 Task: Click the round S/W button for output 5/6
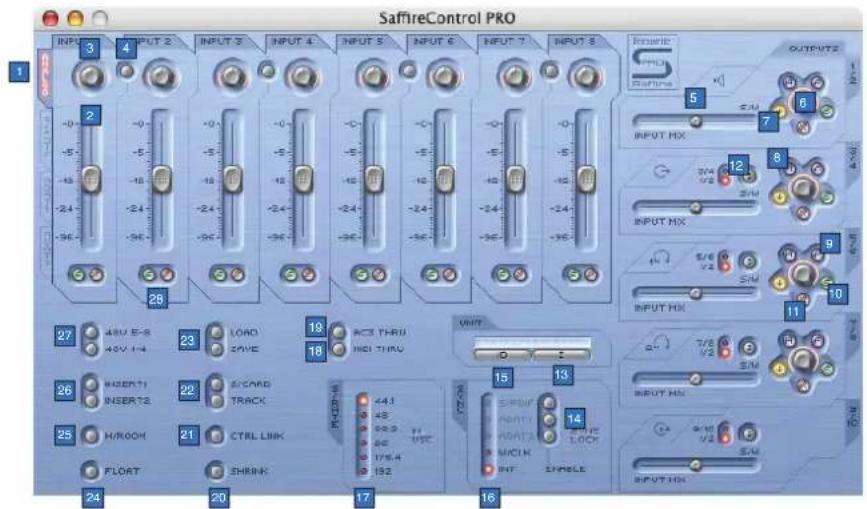point(748,260)
